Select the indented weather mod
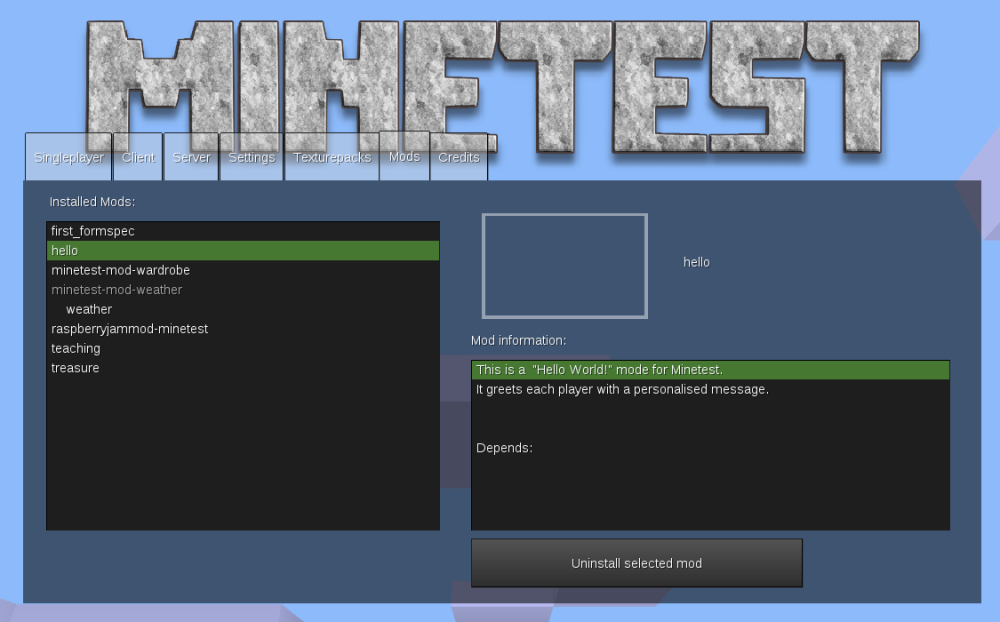 click(243, 309)
